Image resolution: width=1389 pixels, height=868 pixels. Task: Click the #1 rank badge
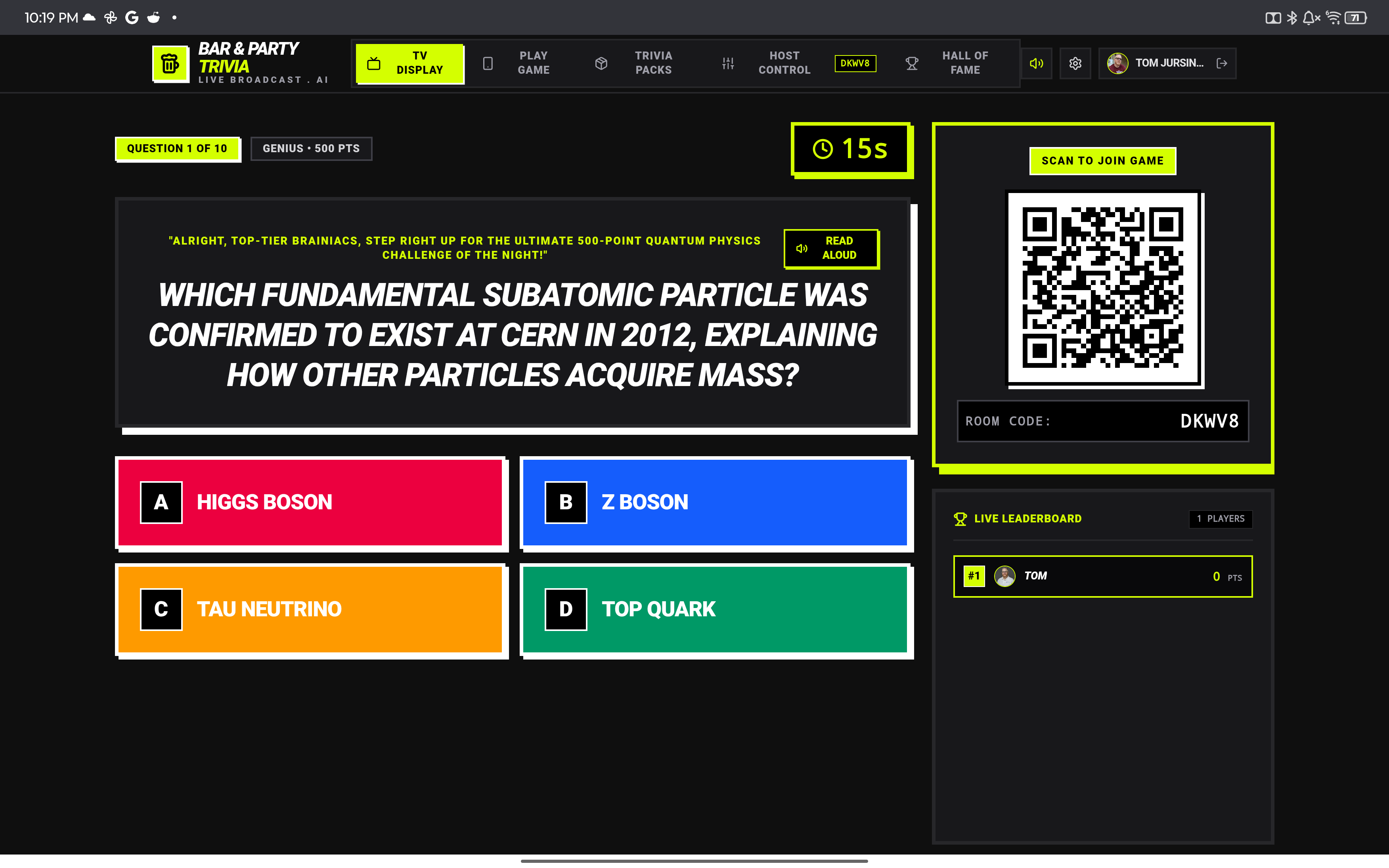pos(974,576)
